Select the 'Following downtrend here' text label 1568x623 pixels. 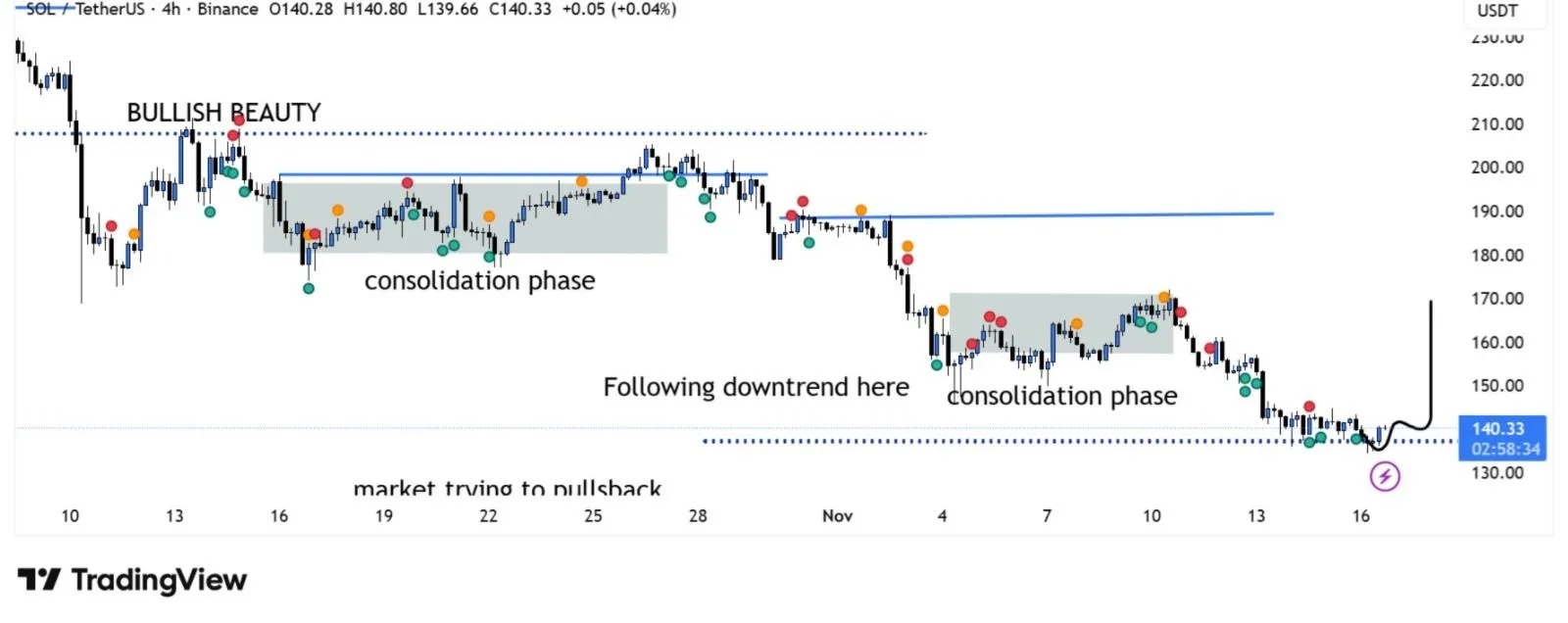[x=756, y=387]
